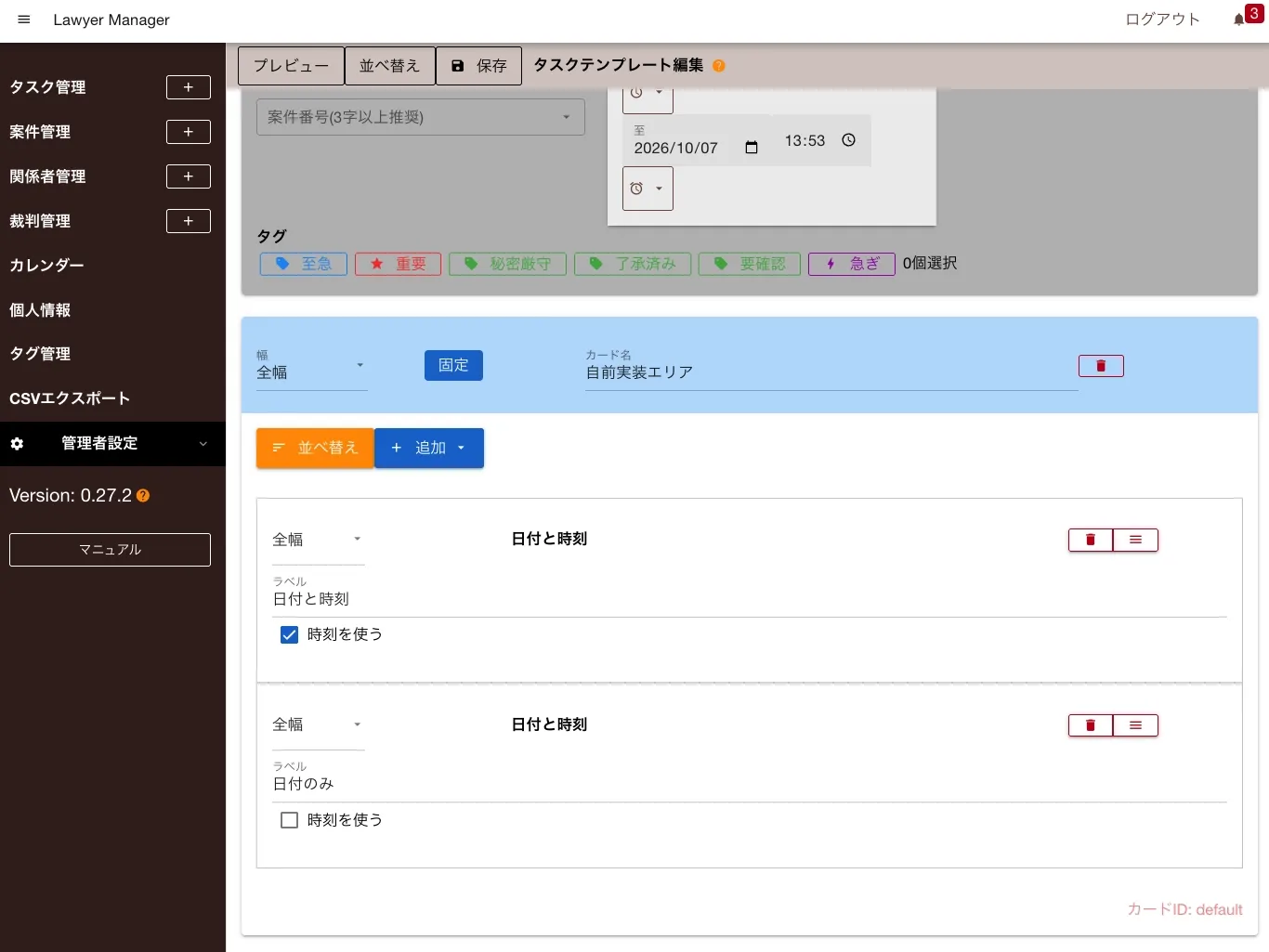
Task: Click the reorder handle of 日付のみ field
Action: click(1135, 725)
